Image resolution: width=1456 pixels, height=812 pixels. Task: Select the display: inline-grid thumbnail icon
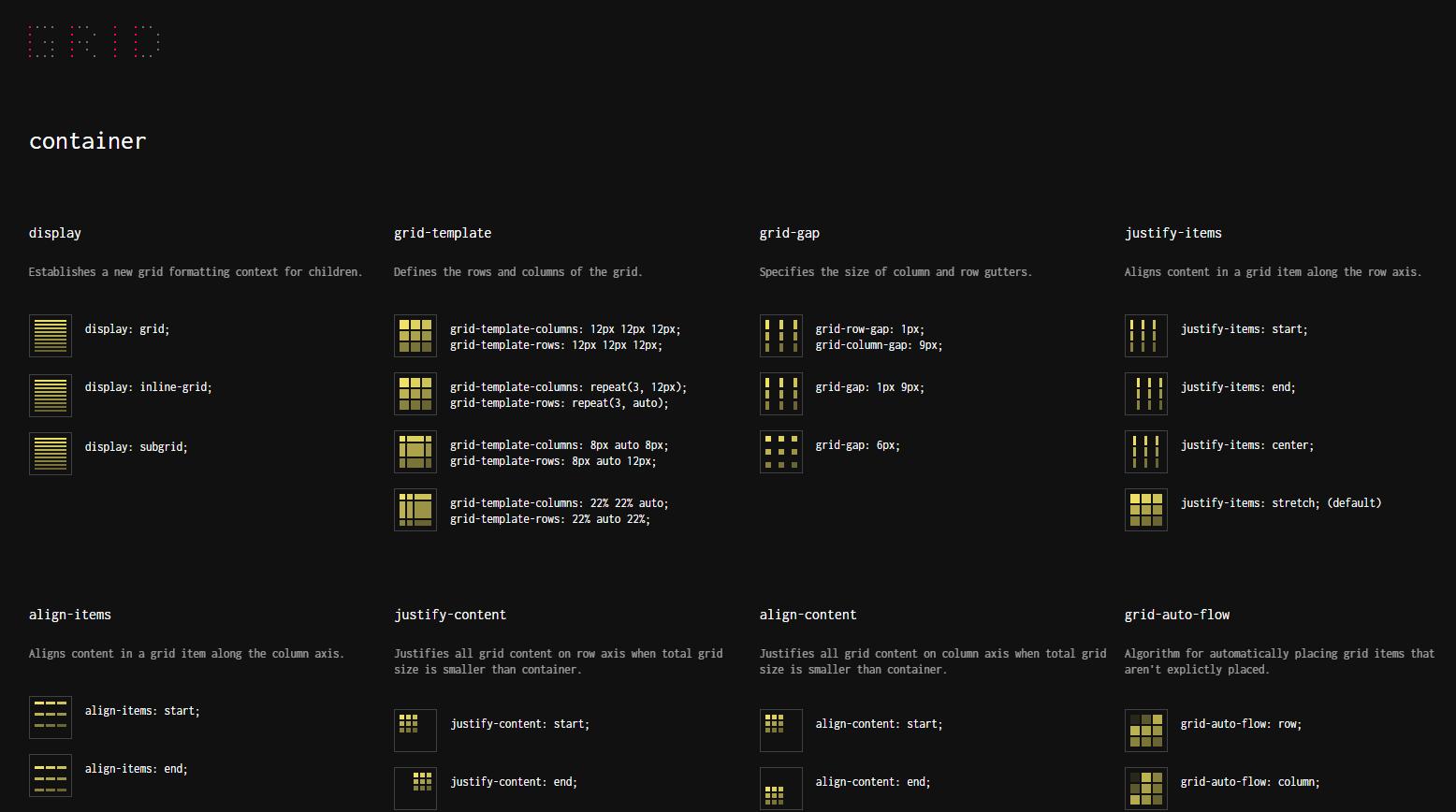50,395
